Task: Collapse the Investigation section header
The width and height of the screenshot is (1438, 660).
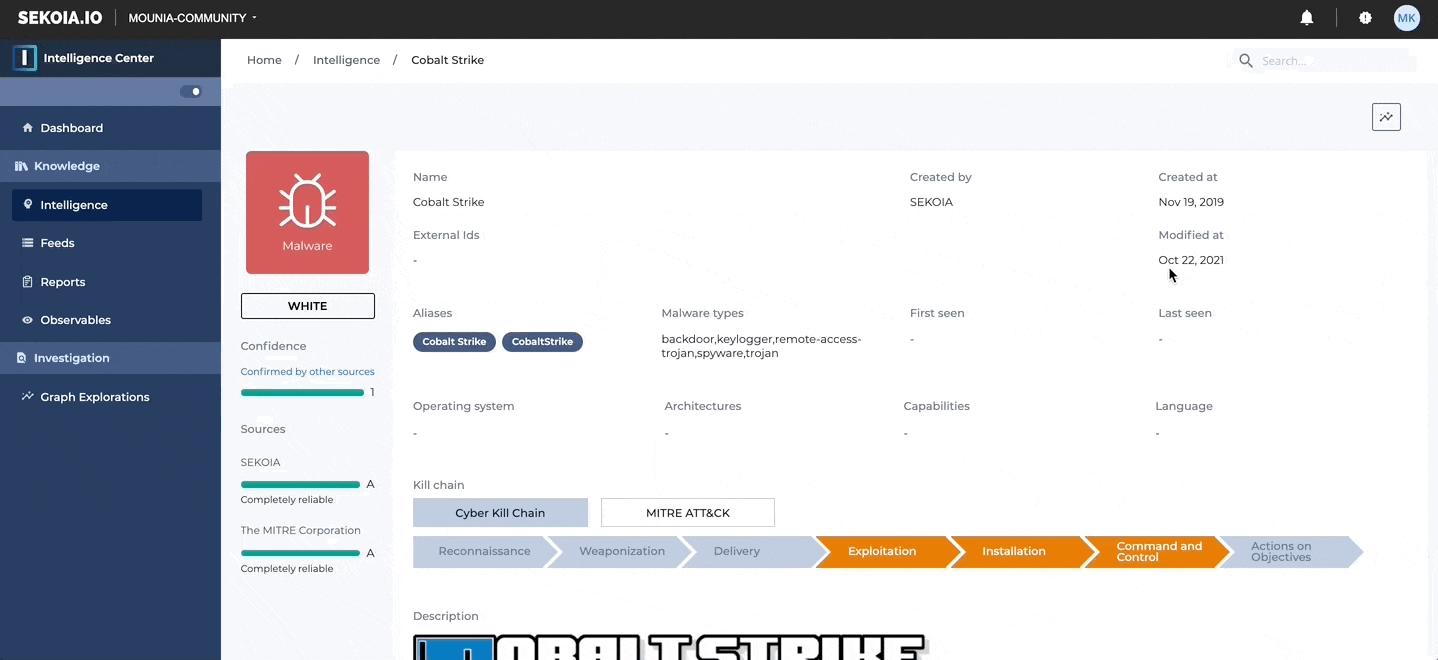Action: coord(110,358)
